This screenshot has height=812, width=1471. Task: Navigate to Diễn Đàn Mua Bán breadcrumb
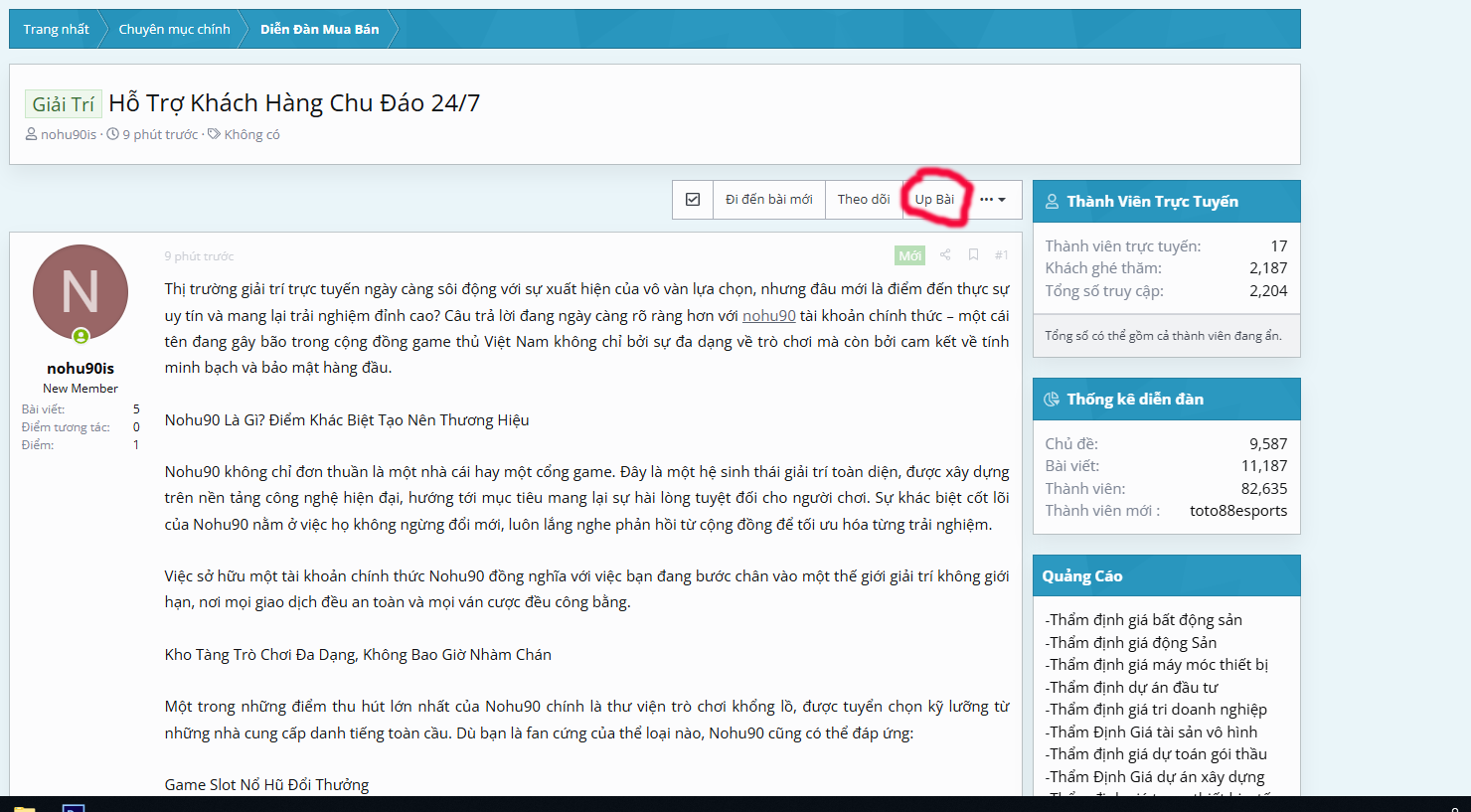click(x=319, y=30)
